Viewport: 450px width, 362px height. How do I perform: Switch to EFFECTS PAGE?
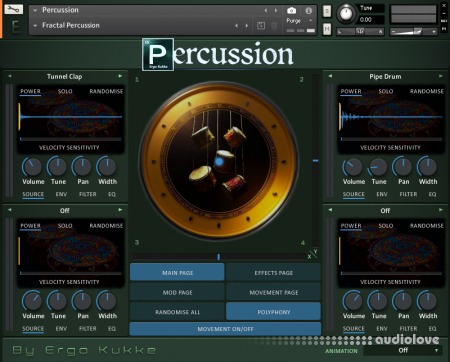pyautogui.click(x=273, y=272)
